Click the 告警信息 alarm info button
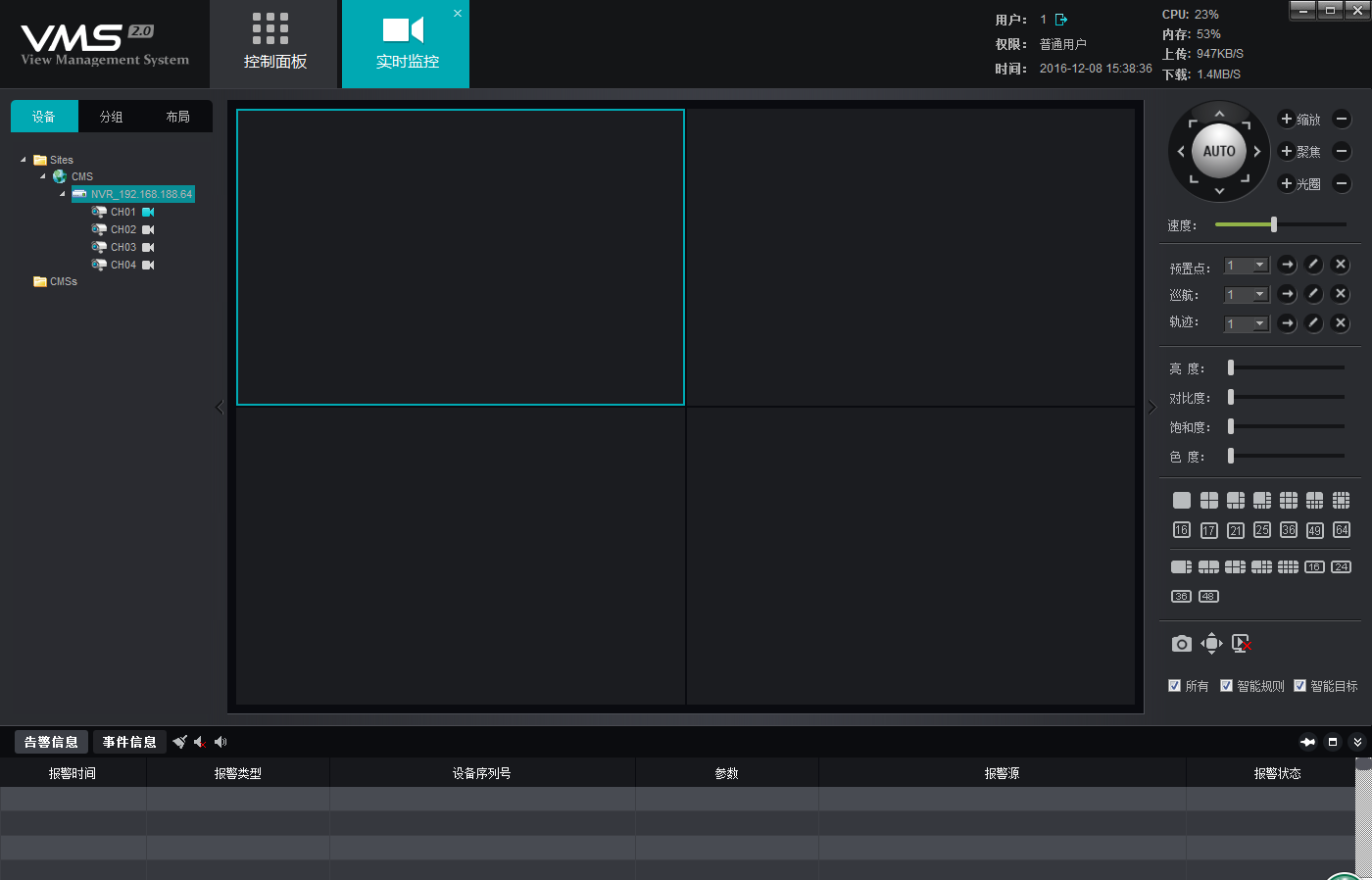This screenshot has width=1372, height=880. pyautogui.click(x=51, y=742)
